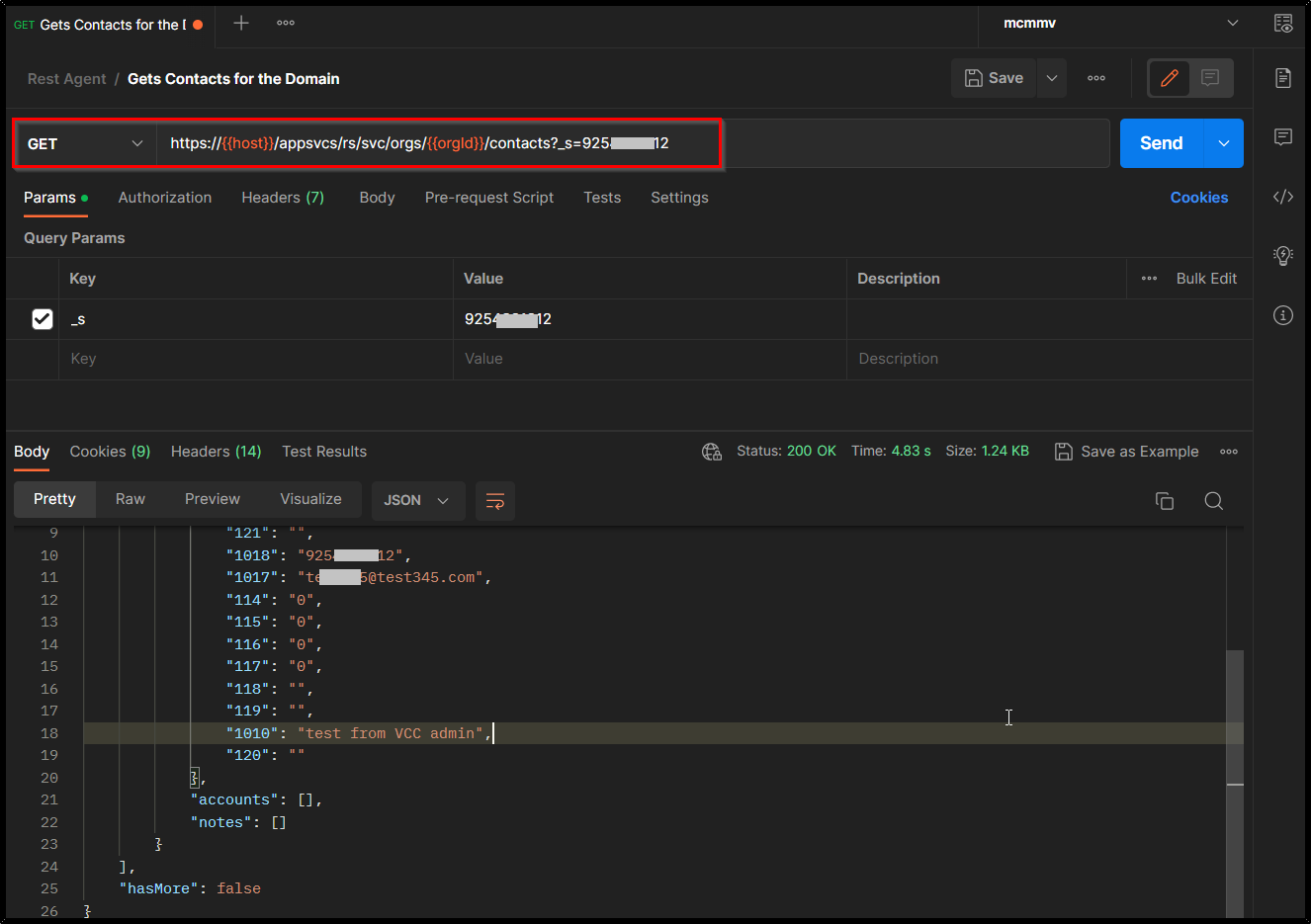The width and height of the screenshot is (1311, 924).
Task: Toggle line wrap icon in response toolbar
Action: 495,501
